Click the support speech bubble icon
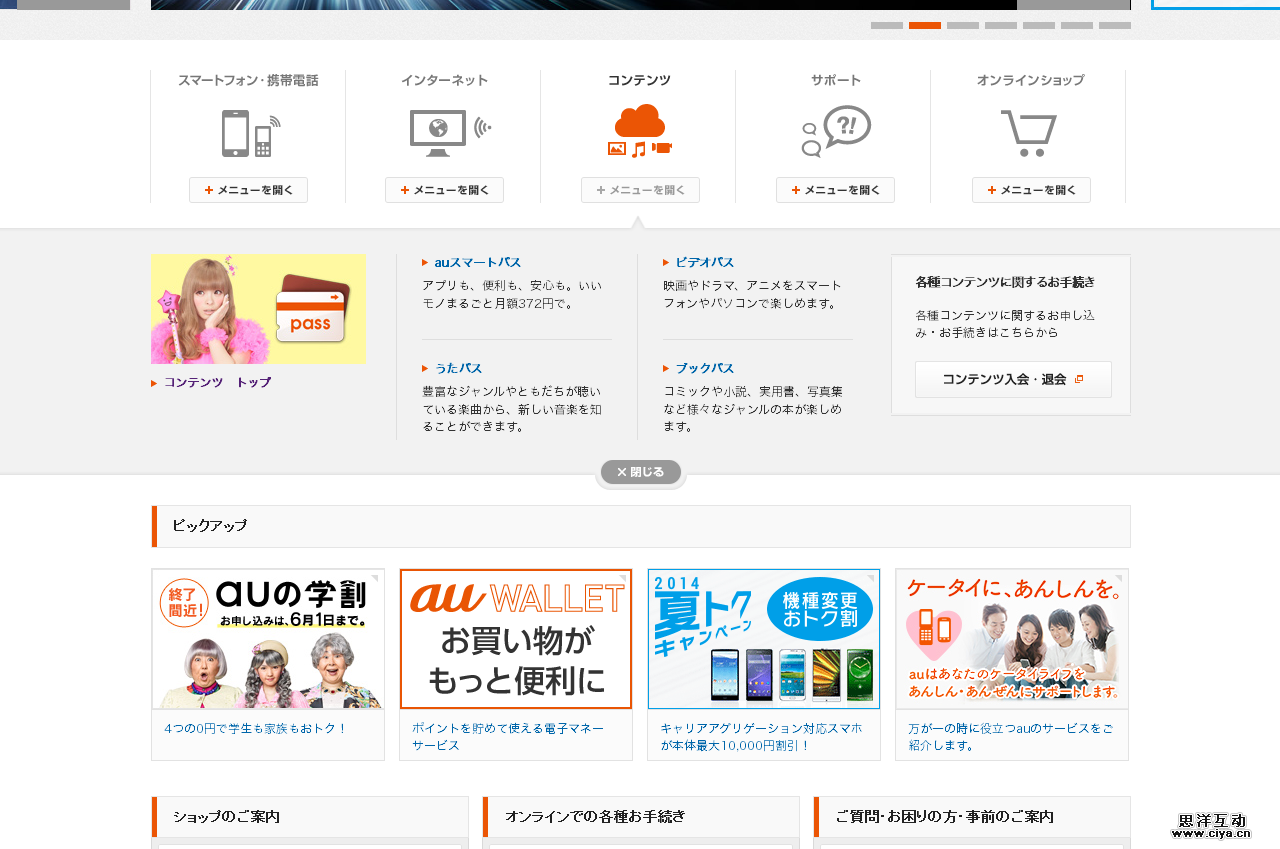The height and width of the screenshot is (849, 1280). [x=836, y=131]
